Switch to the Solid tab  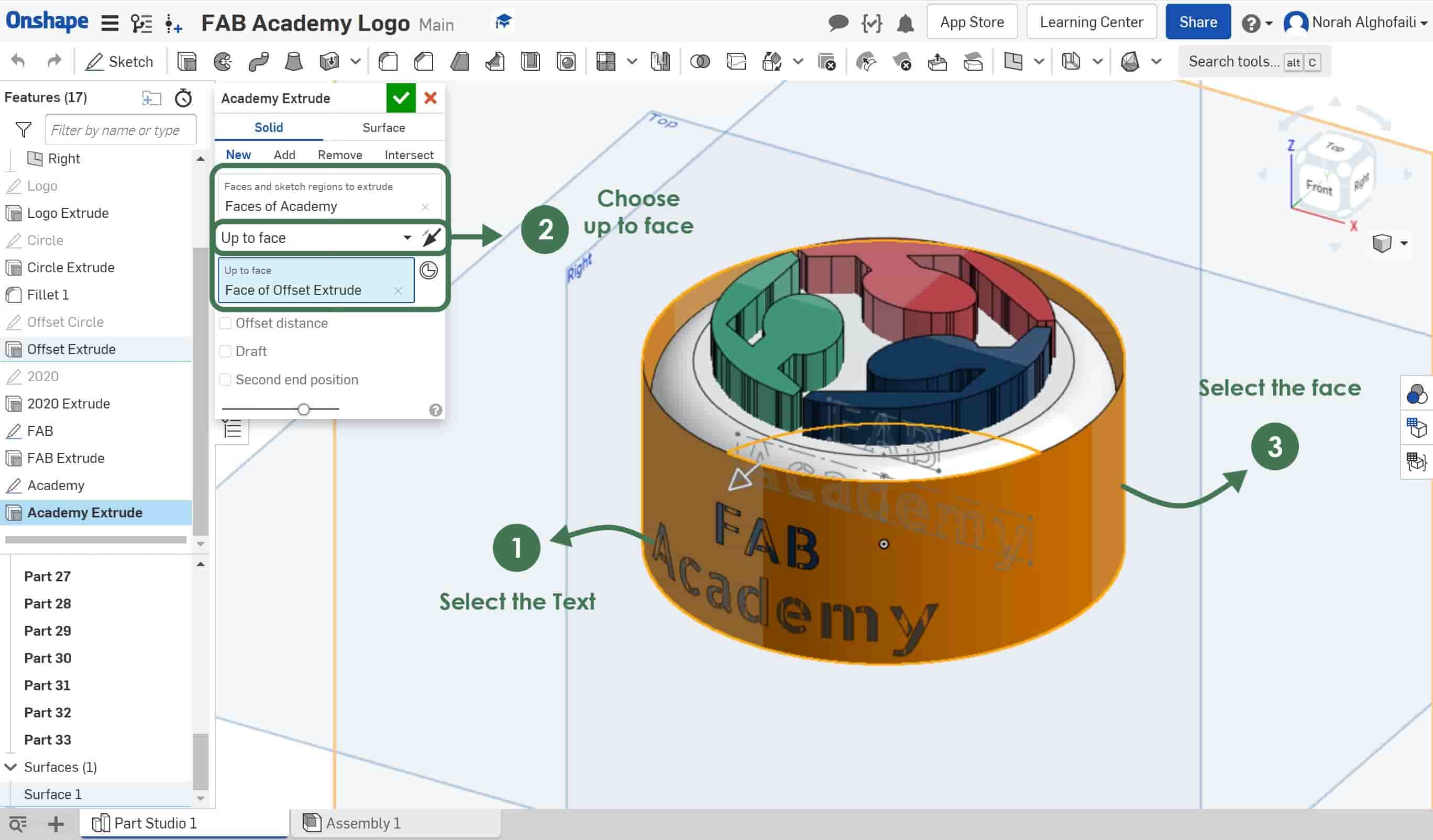pyautogui.click(x=268, y=127)
